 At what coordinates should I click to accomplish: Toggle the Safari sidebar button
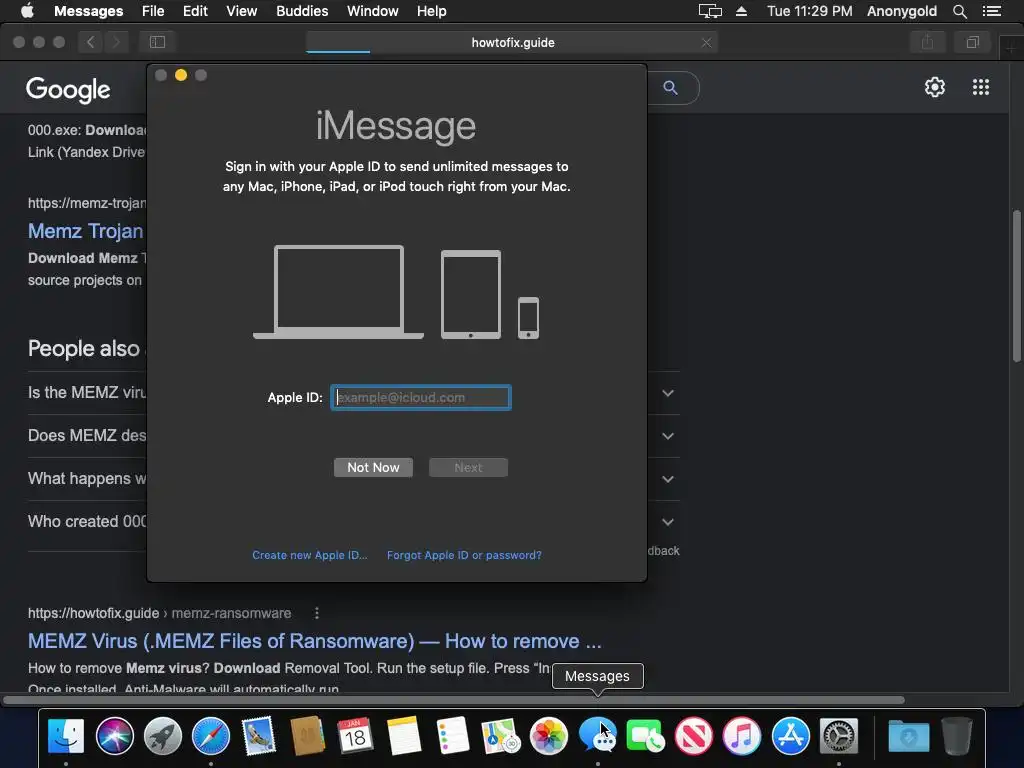(x=157, y=42)
